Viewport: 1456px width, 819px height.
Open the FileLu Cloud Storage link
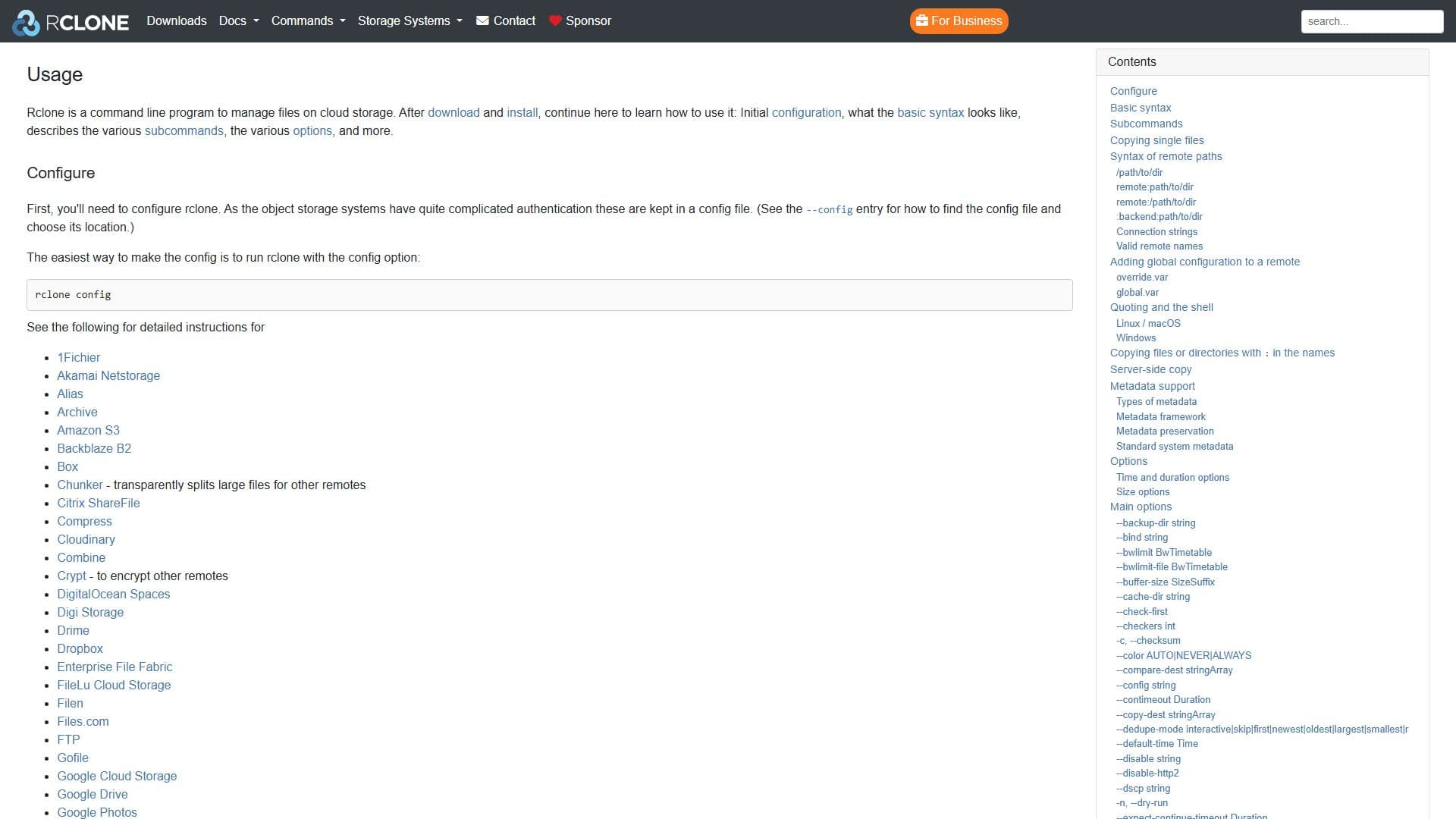click(x=114, y=685)
